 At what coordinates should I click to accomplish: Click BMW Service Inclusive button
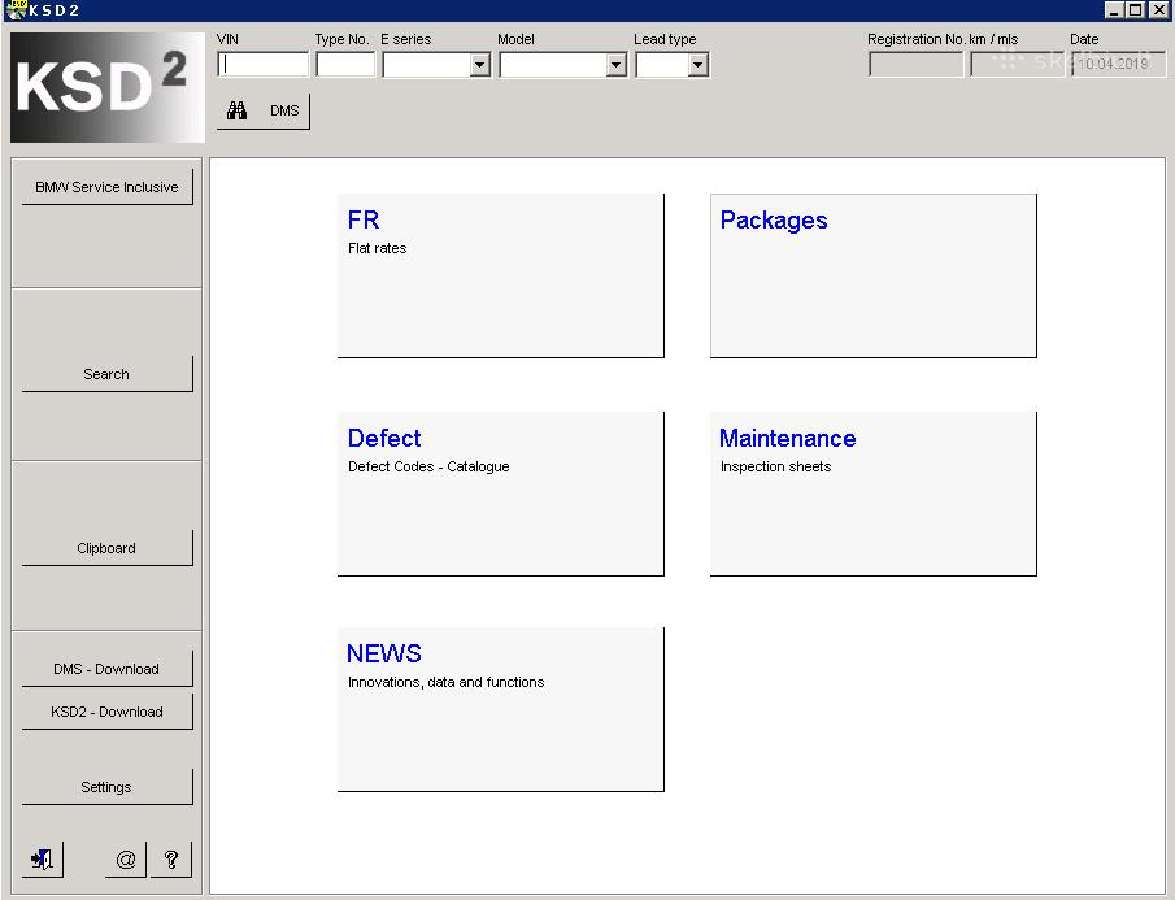coord(107,187)
